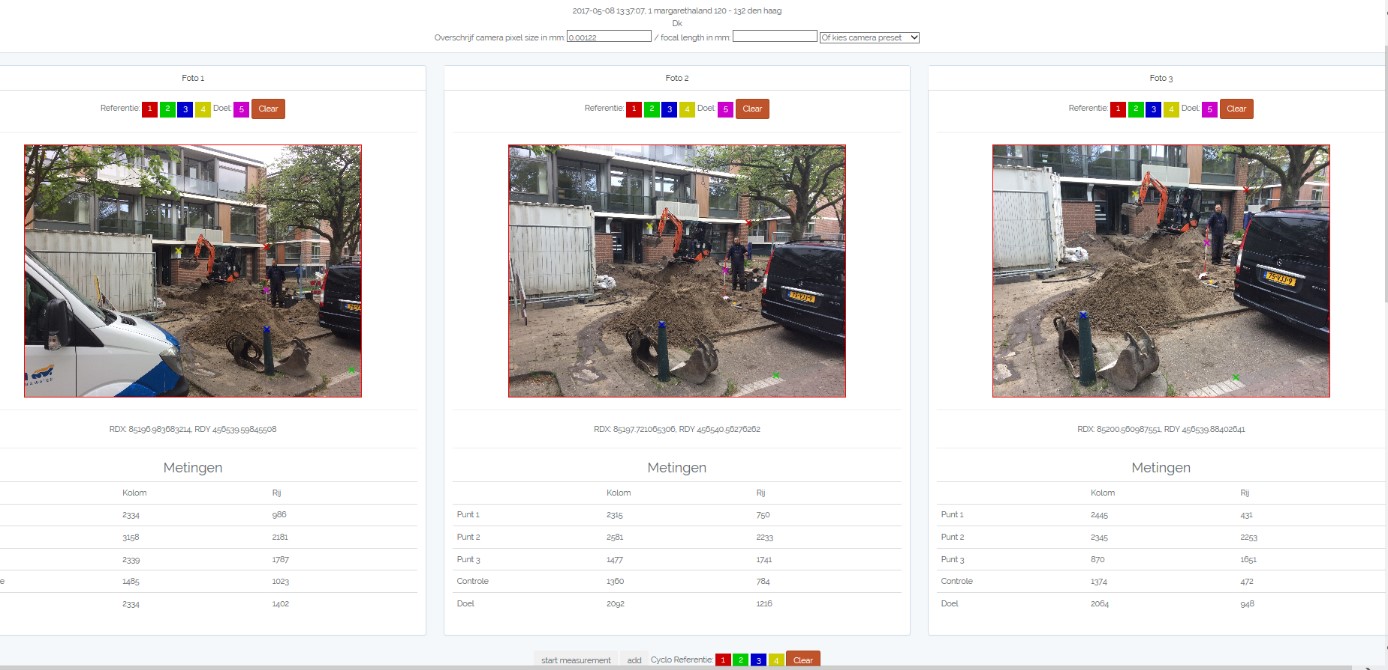Screen dimensions: 1388x670
Task: Click the focal length input field
Action: click(x=775, y=37)
